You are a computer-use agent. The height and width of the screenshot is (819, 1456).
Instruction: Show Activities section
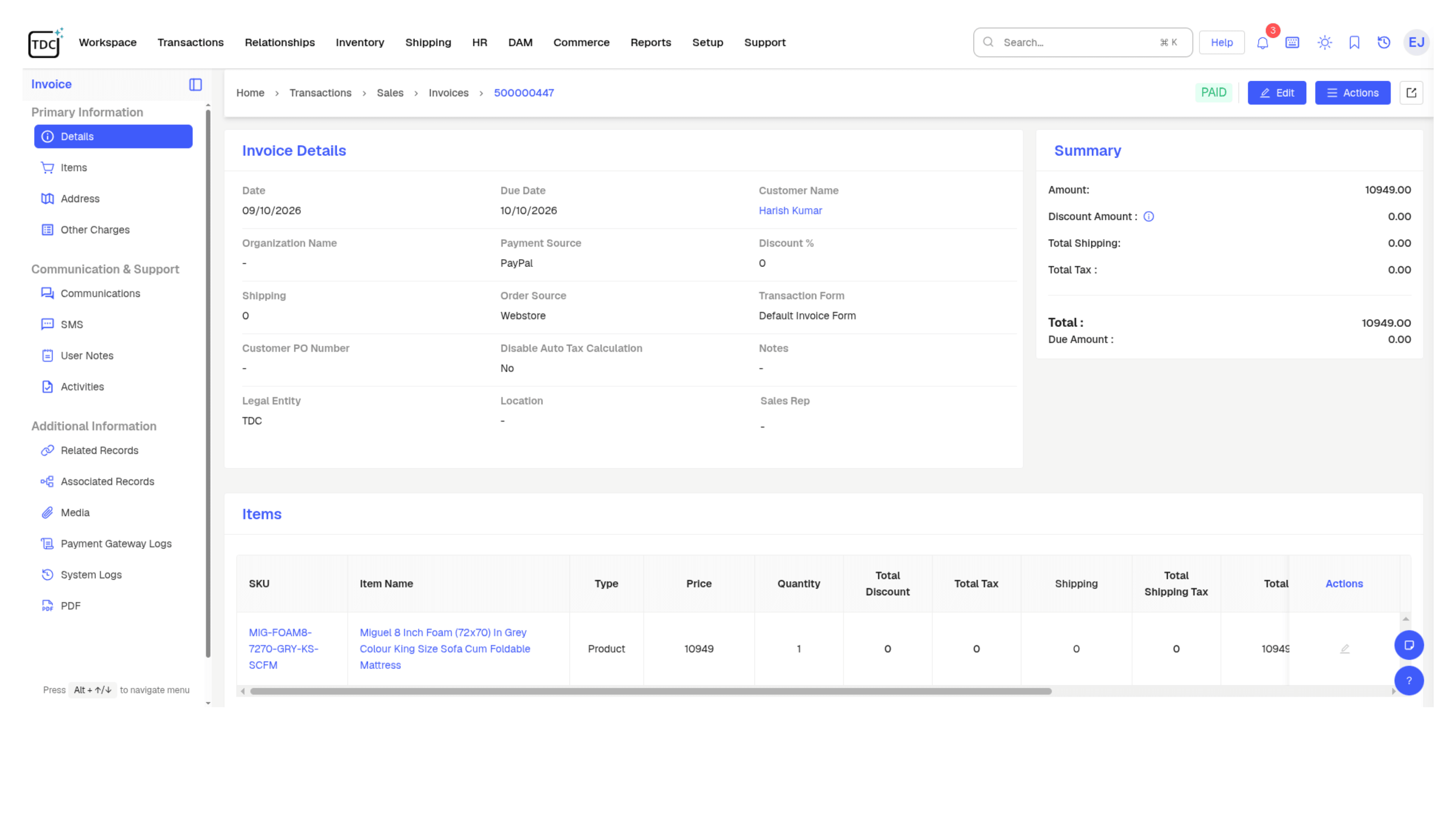click(113, 387)
